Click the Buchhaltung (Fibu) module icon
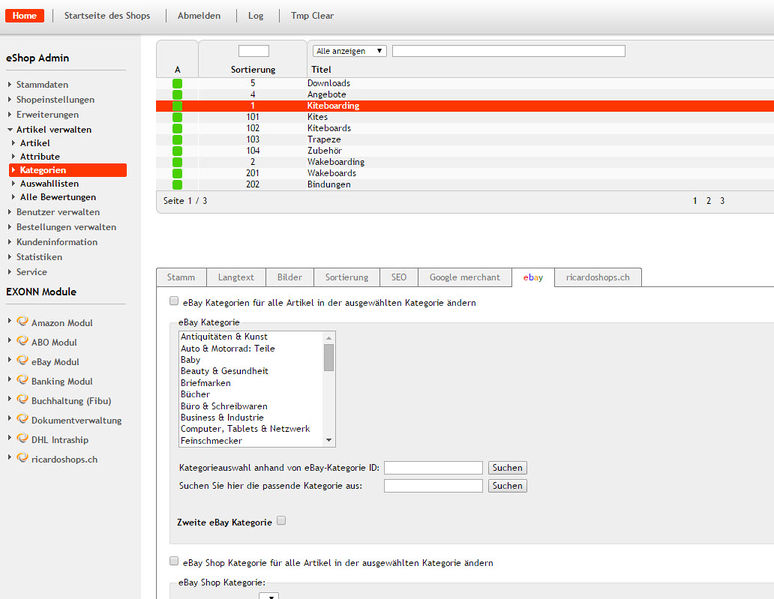This screenshot has height=599, width=774. [x=22, y=400]
